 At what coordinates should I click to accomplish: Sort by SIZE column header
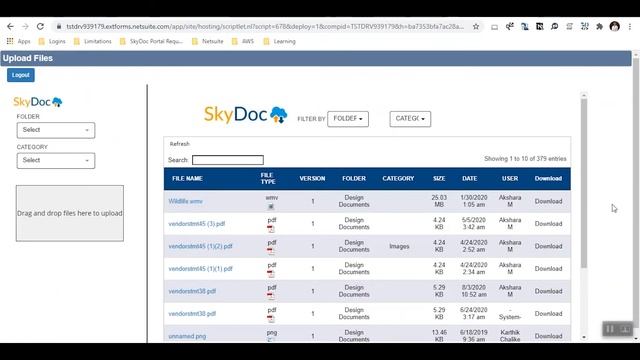439,178
